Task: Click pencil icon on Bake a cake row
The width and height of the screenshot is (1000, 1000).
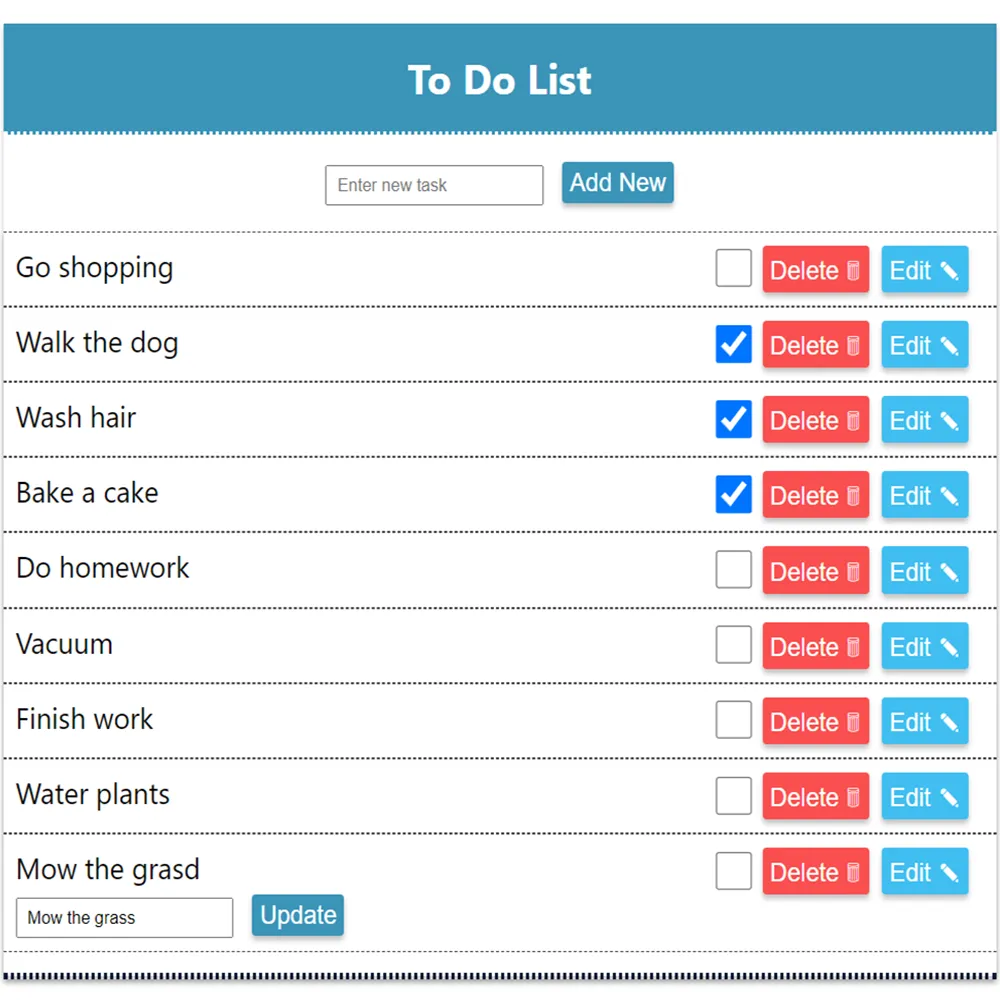Action: click(949, 496)
